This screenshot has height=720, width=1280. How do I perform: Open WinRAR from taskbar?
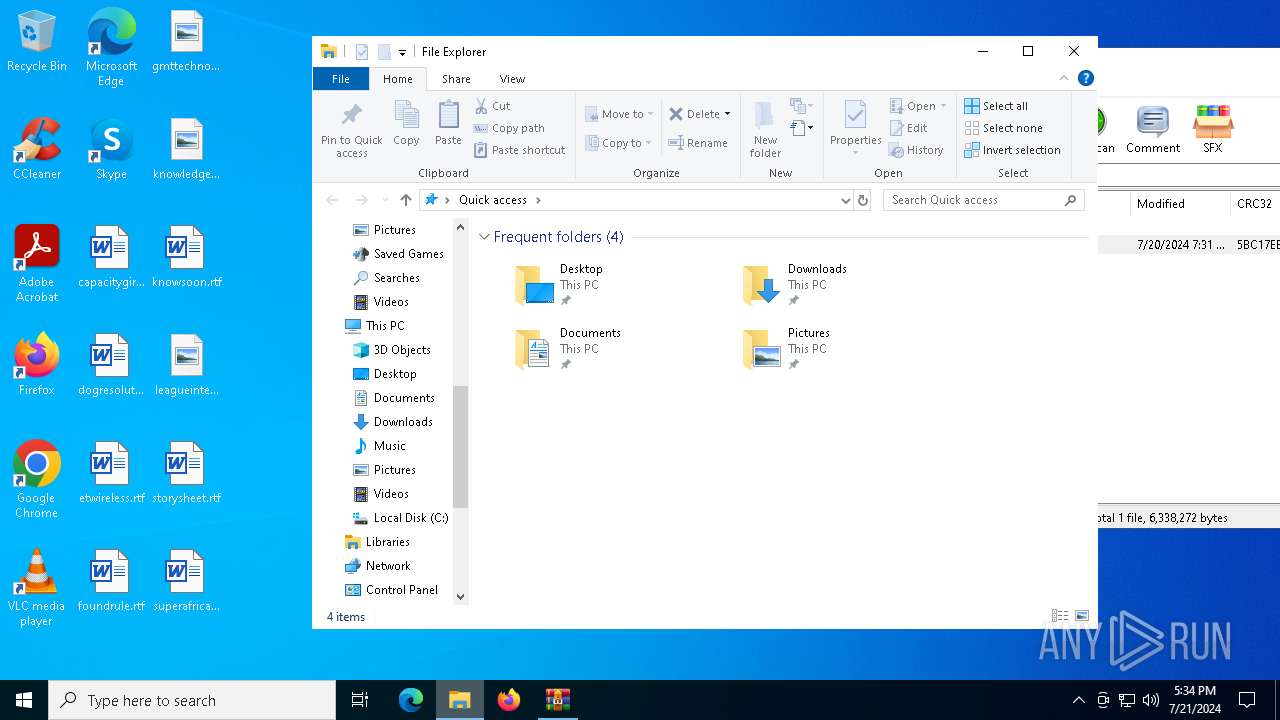557,700
